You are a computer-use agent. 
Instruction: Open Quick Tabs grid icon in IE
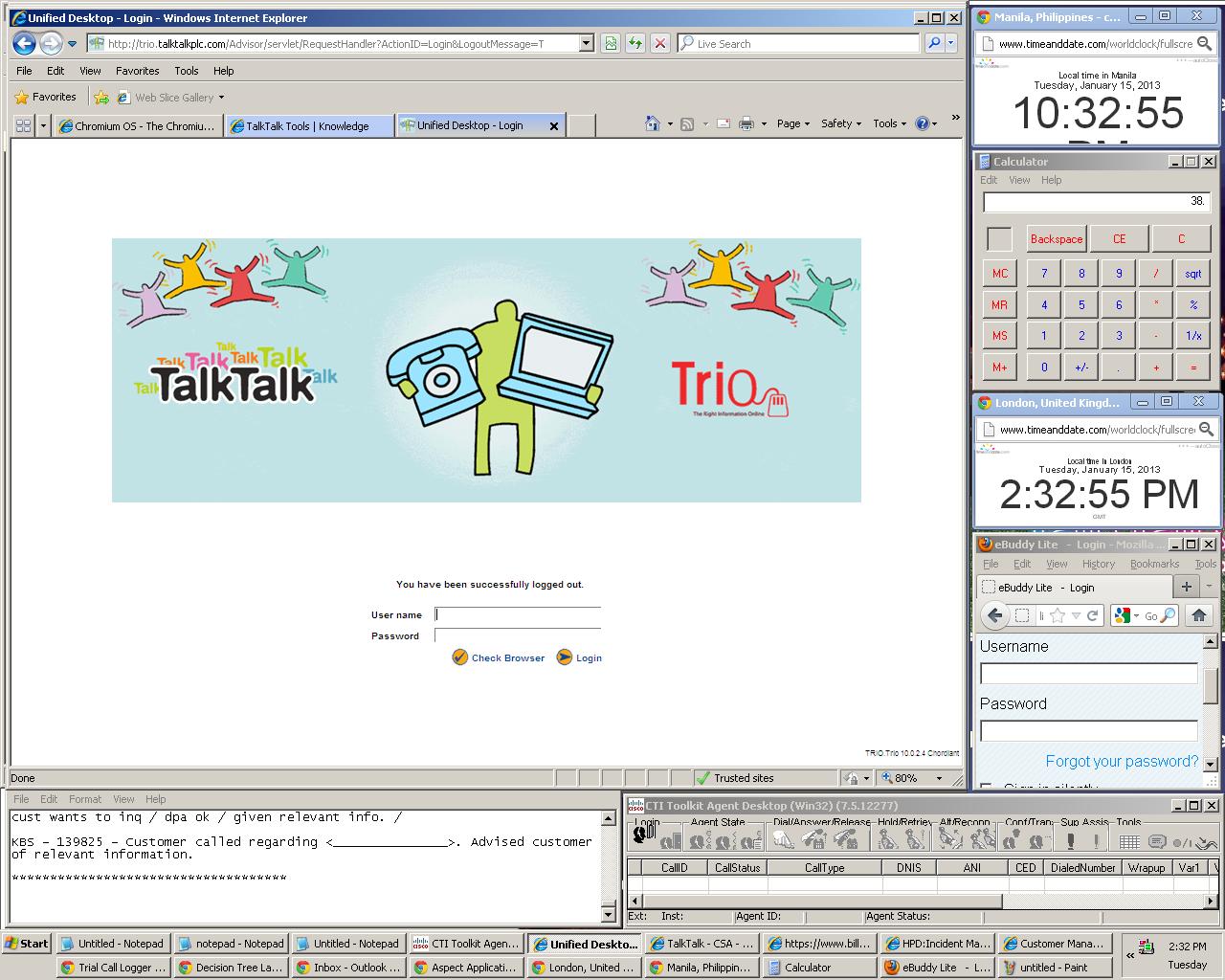point(24,125)
